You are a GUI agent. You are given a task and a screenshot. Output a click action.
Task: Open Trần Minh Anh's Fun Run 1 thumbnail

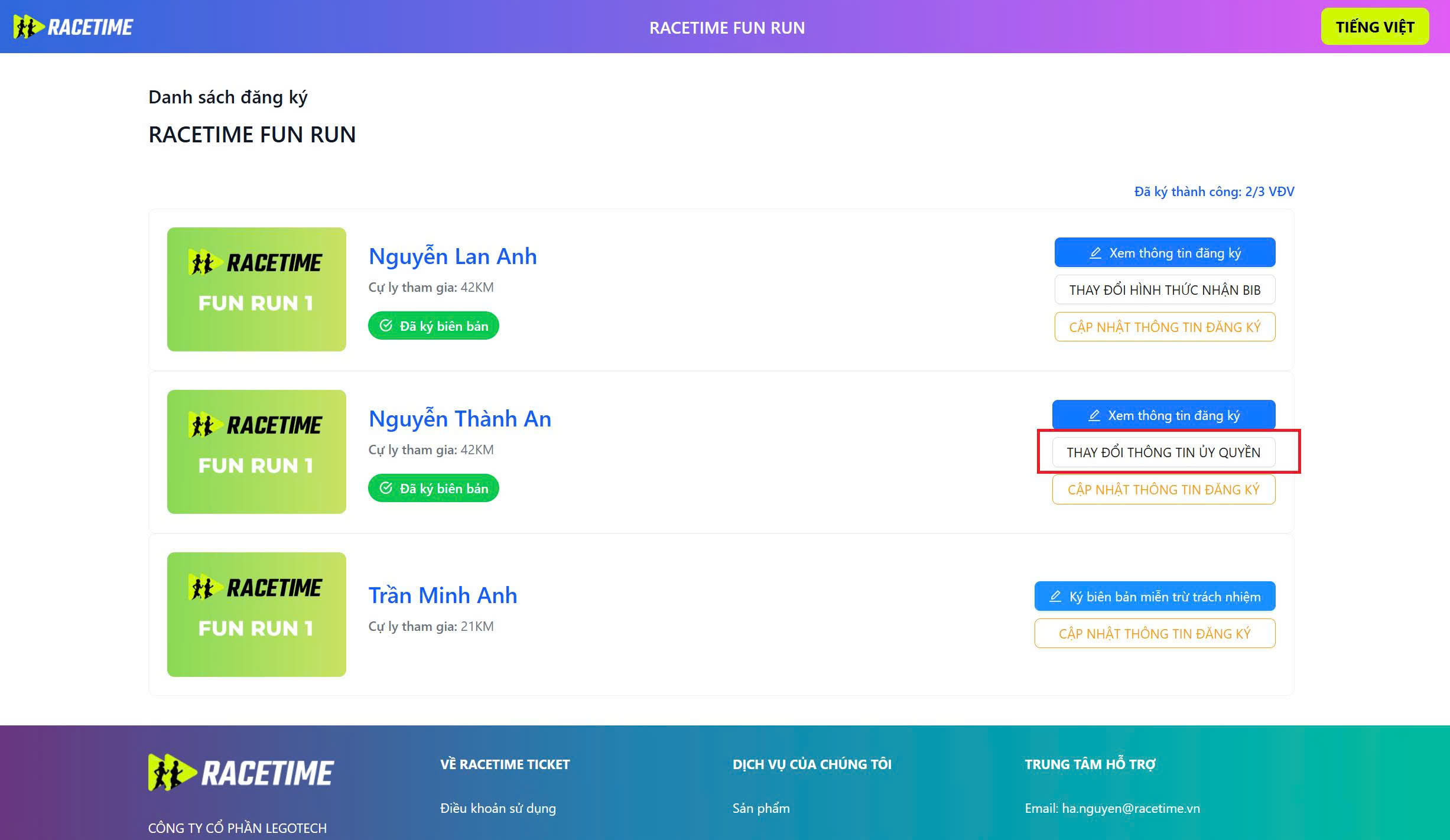(256, 614)
